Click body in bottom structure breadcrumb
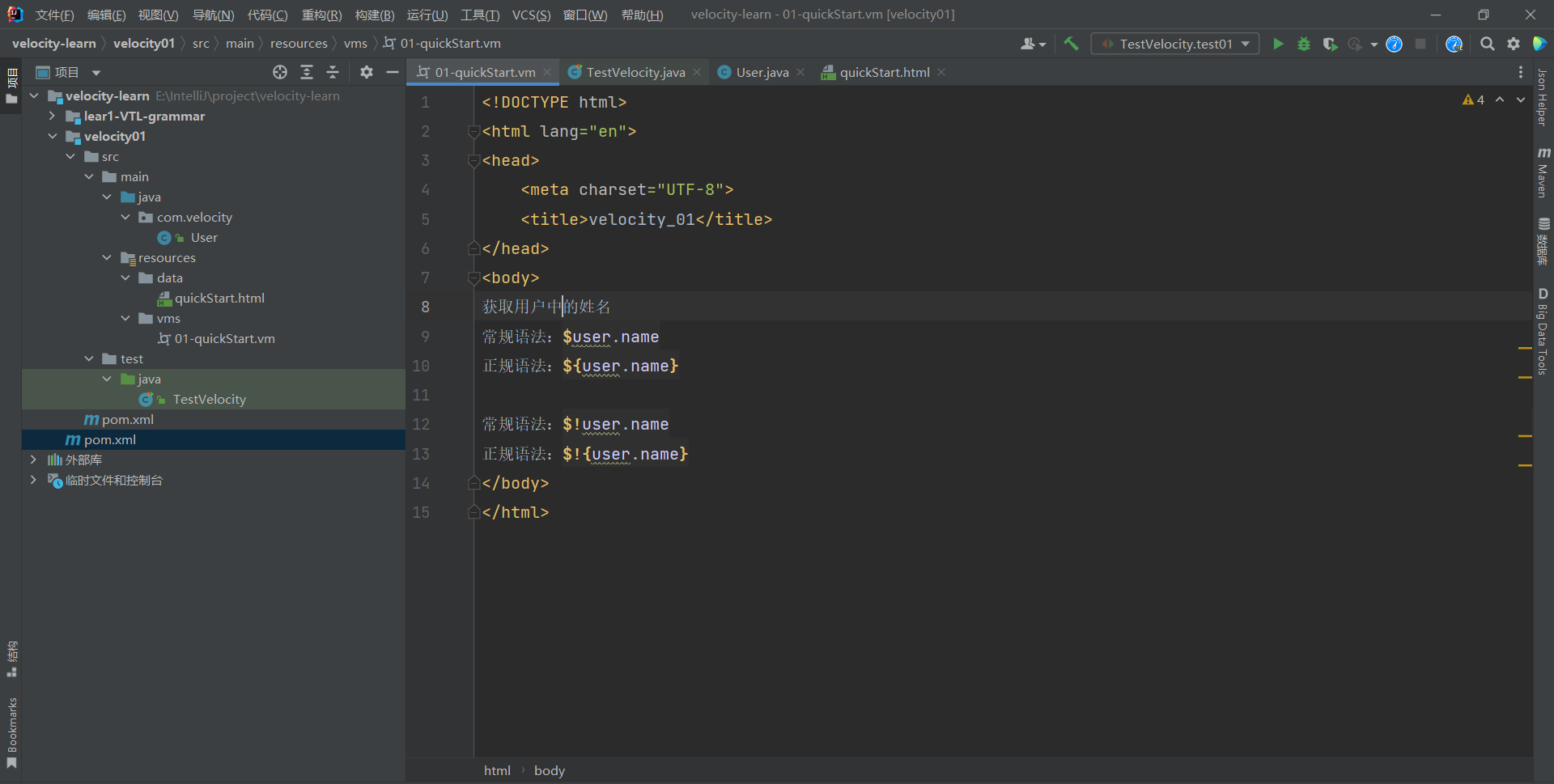This screenshot has height=784, width=1554. (550, 770)
